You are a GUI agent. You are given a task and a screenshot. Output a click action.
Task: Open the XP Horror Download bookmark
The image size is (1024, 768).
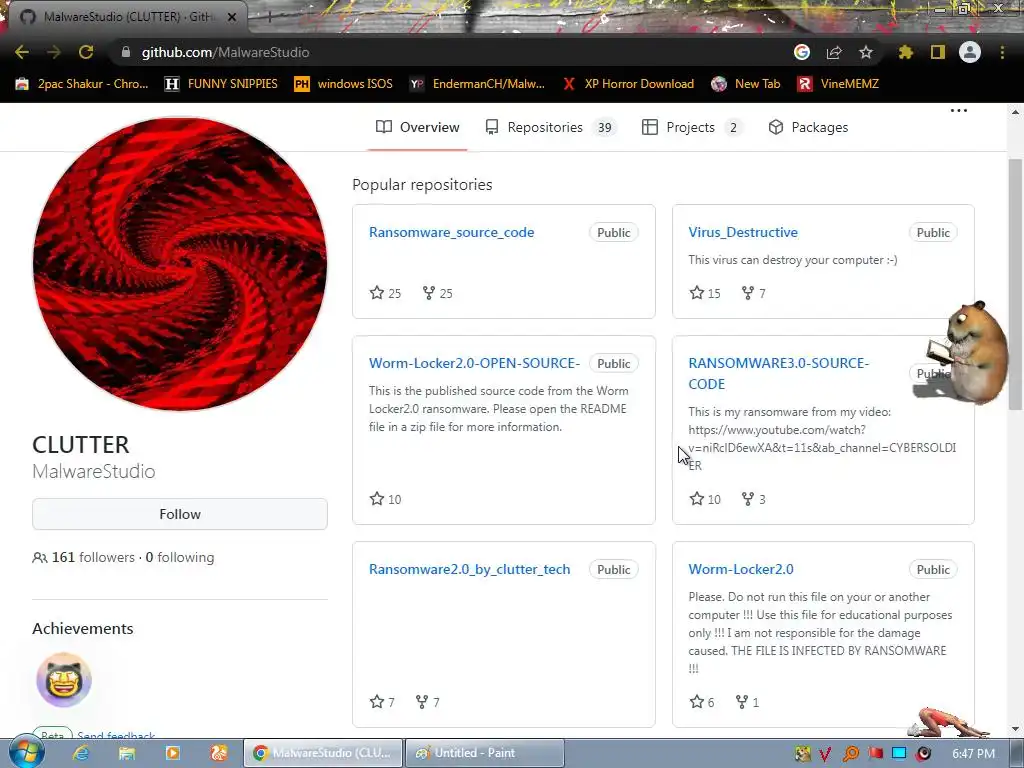628,84
